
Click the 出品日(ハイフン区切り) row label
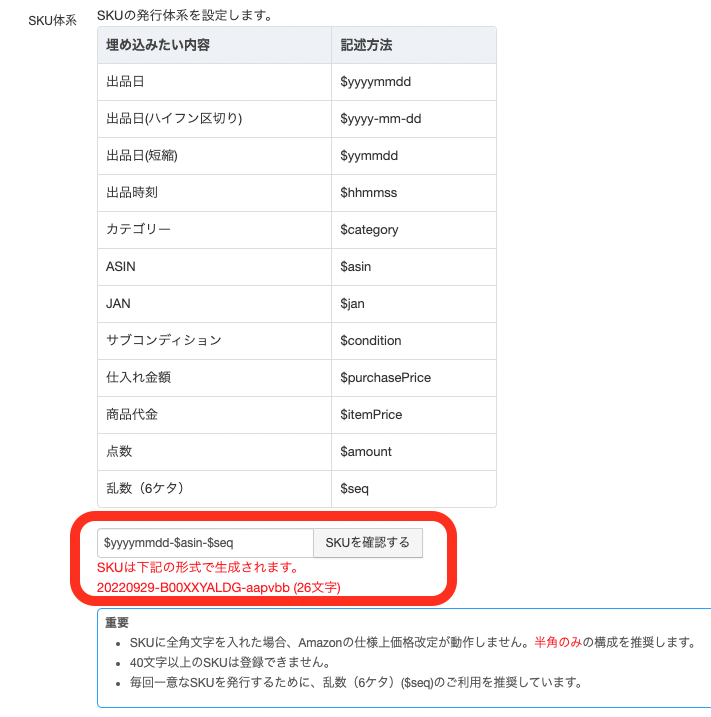[x=174, y=119]
